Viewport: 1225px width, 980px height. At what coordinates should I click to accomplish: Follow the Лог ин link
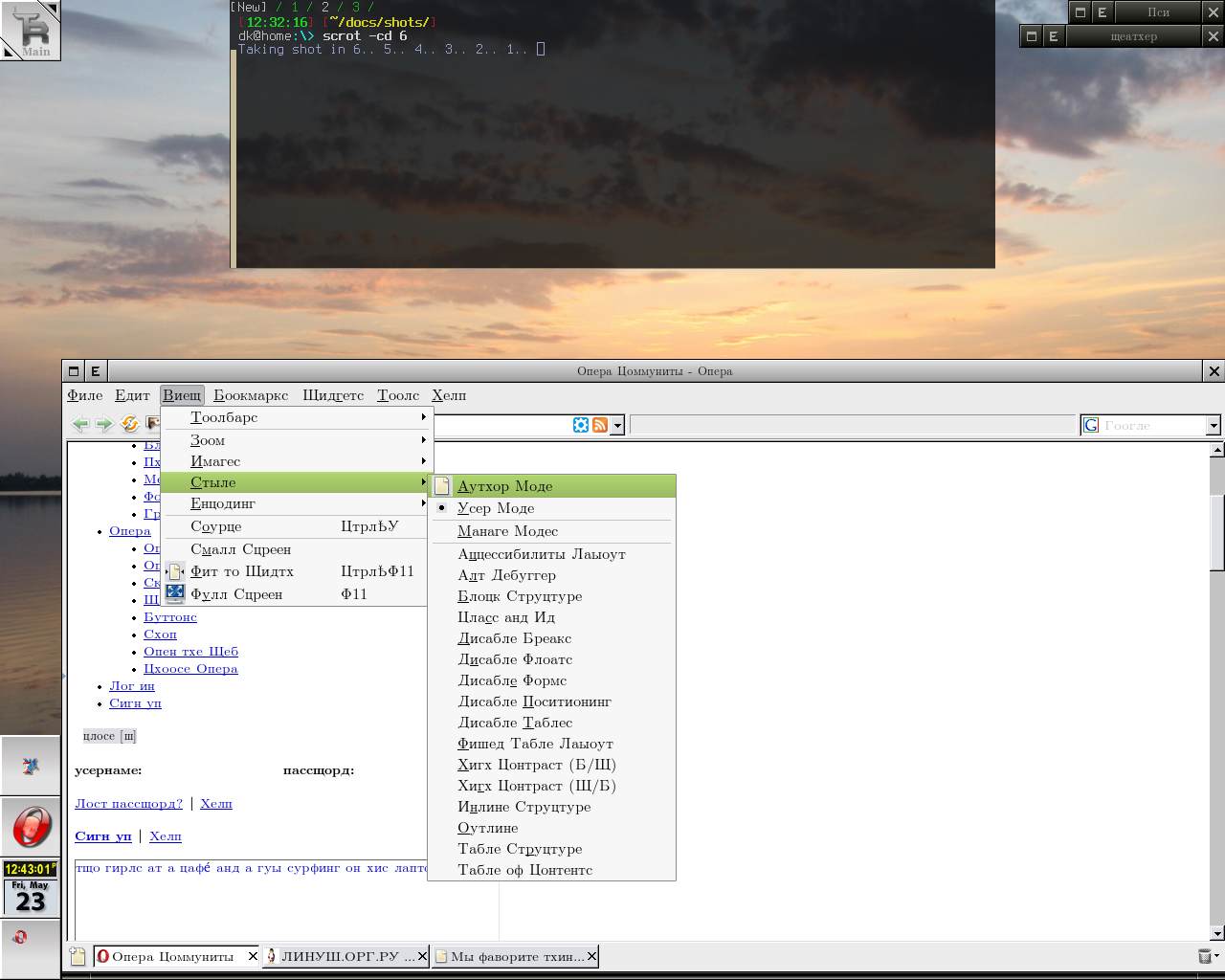[132, 686]
